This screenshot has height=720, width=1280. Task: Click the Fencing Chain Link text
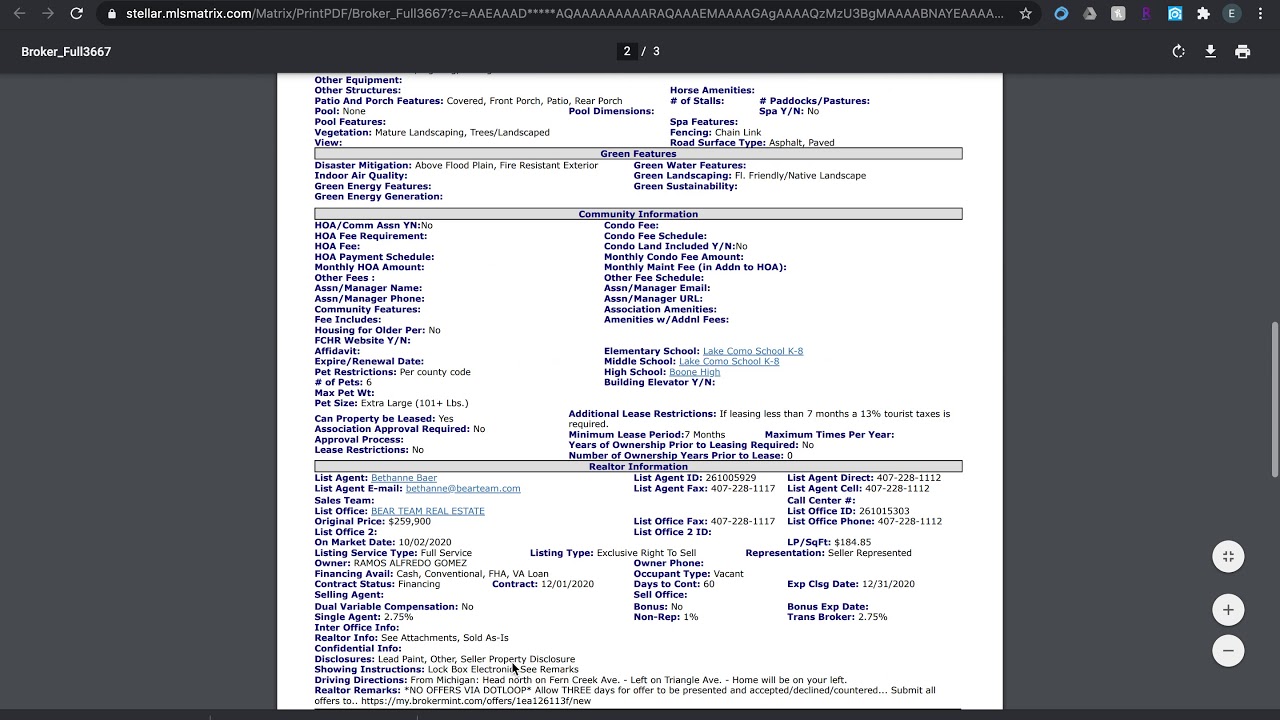pos(715,133)
